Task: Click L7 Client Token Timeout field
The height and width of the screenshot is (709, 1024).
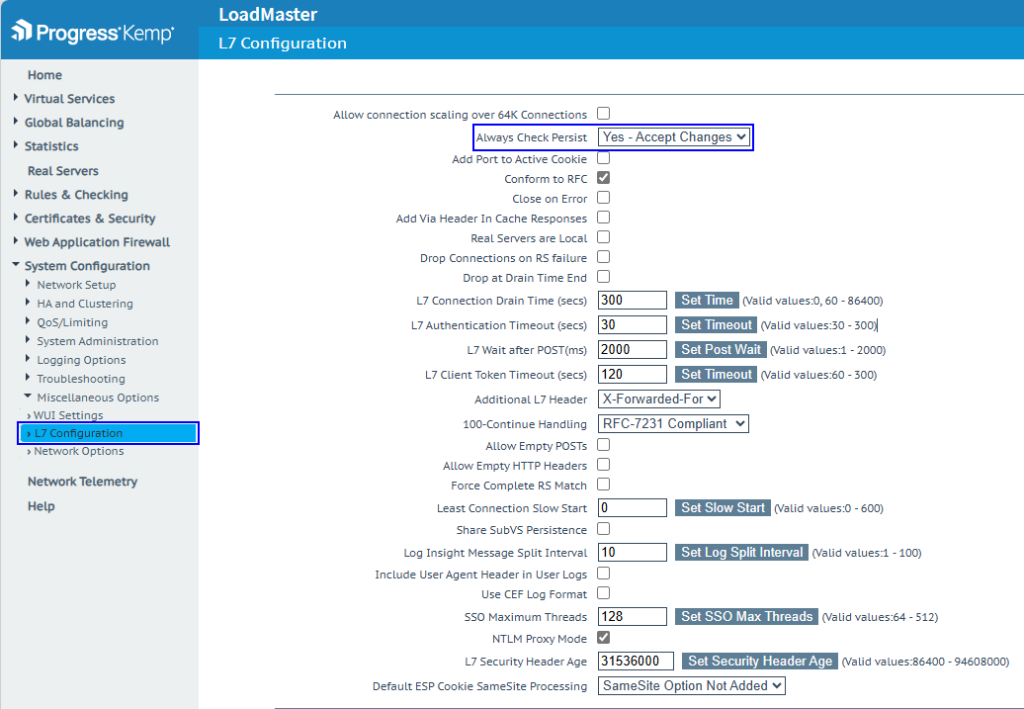Action: click(632, 375)
